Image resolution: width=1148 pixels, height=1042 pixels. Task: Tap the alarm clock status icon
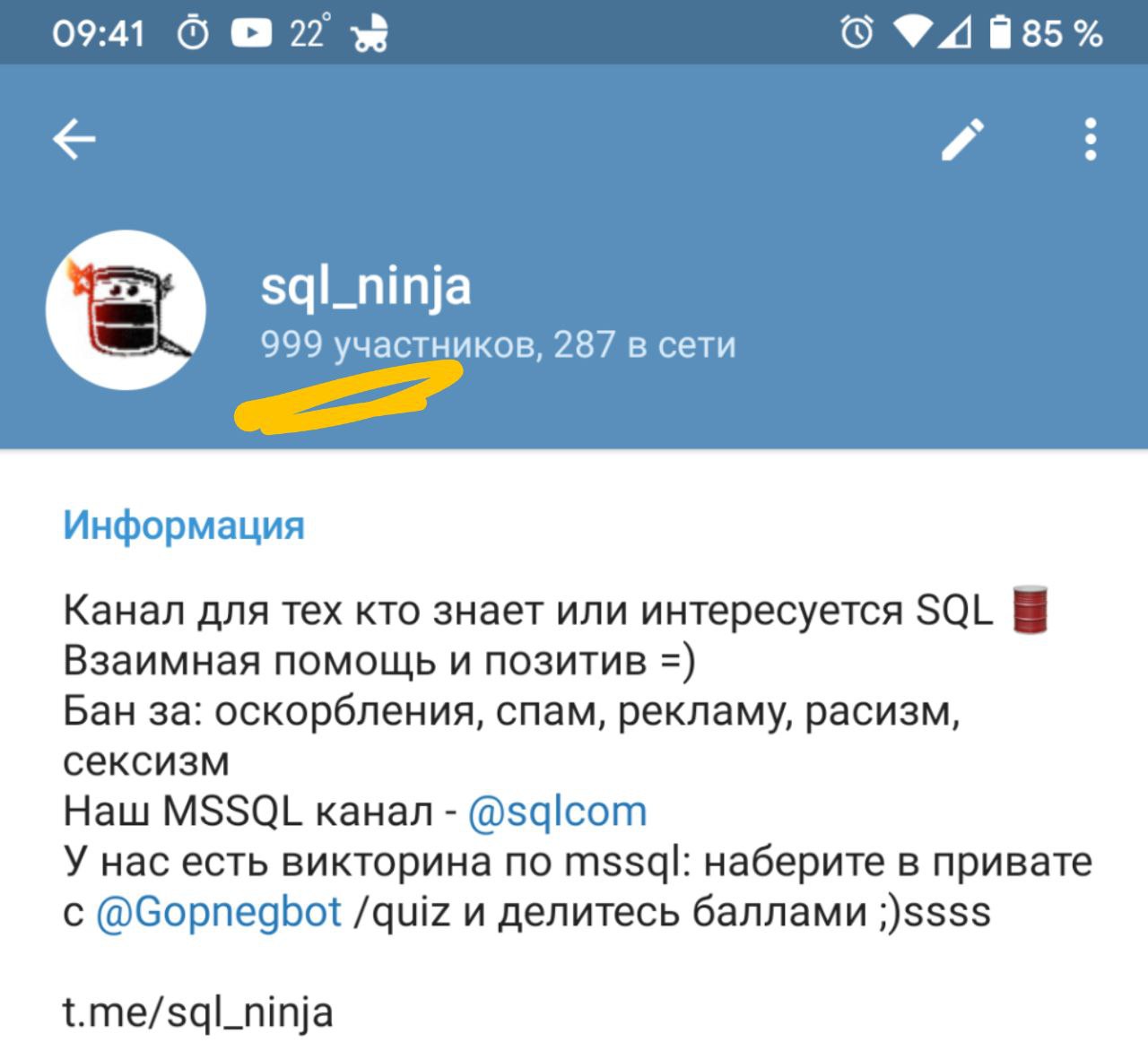click(857, 33)
